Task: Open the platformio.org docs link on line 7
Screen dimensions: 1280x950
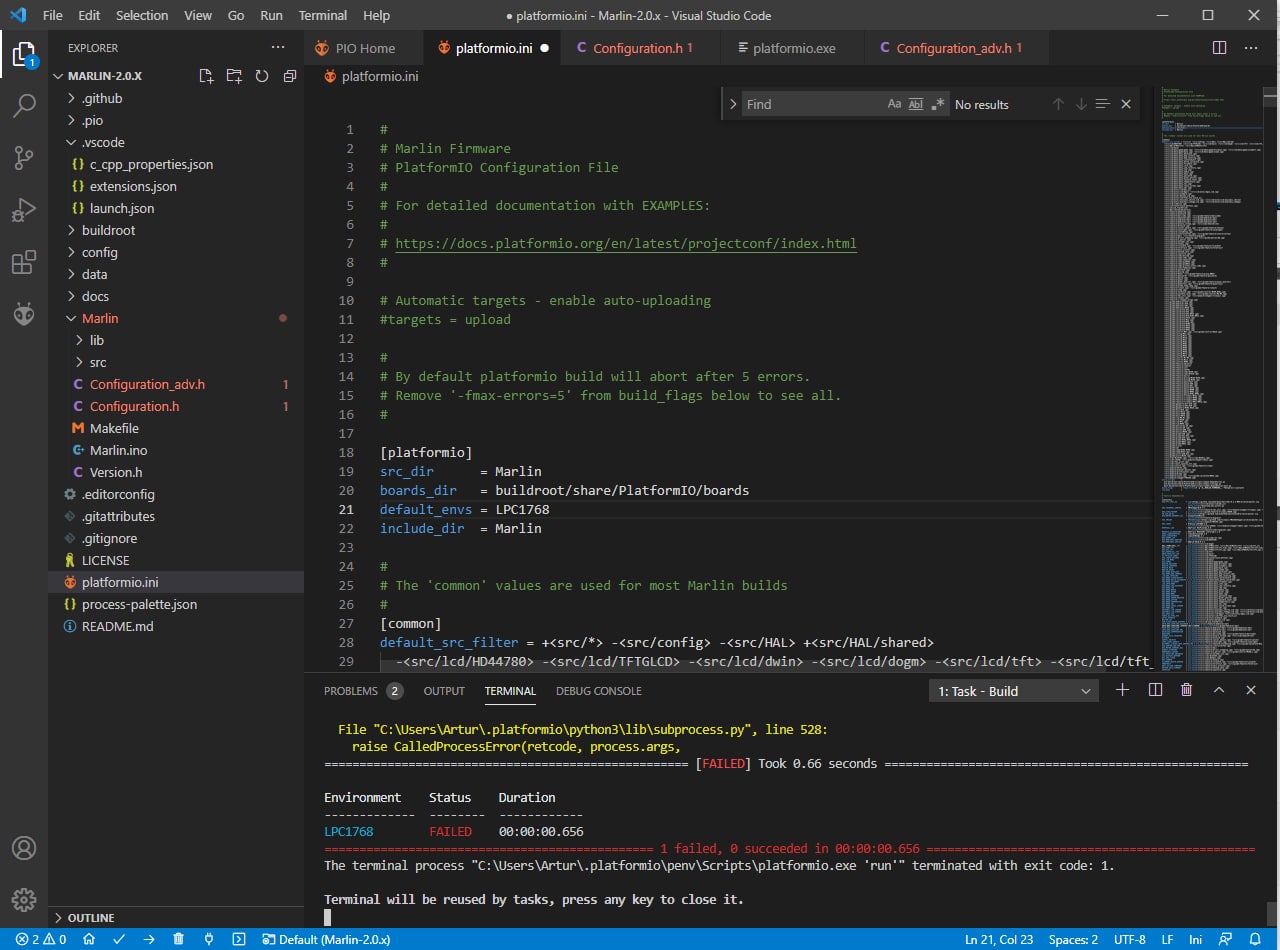Action: [626, 243]
